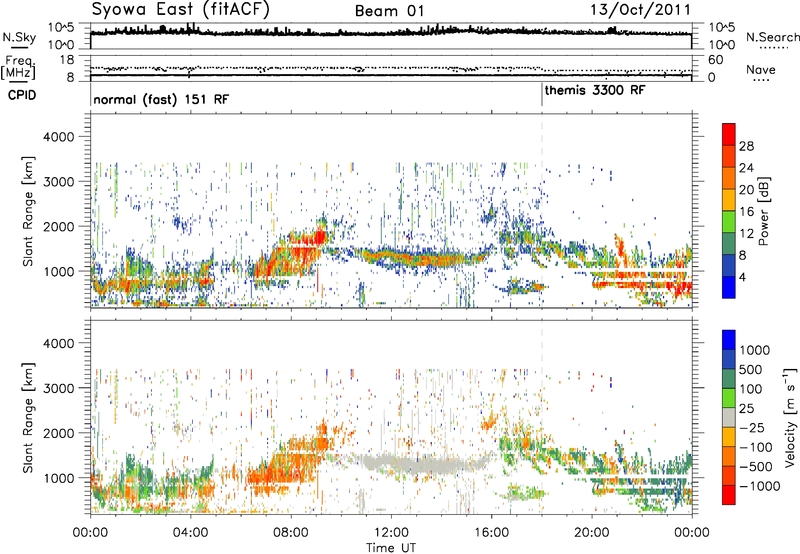Image resolution: width=800 pixels, height=554 pixels.
Task: Click the 'CPID' row label
Action: [22, 95]
